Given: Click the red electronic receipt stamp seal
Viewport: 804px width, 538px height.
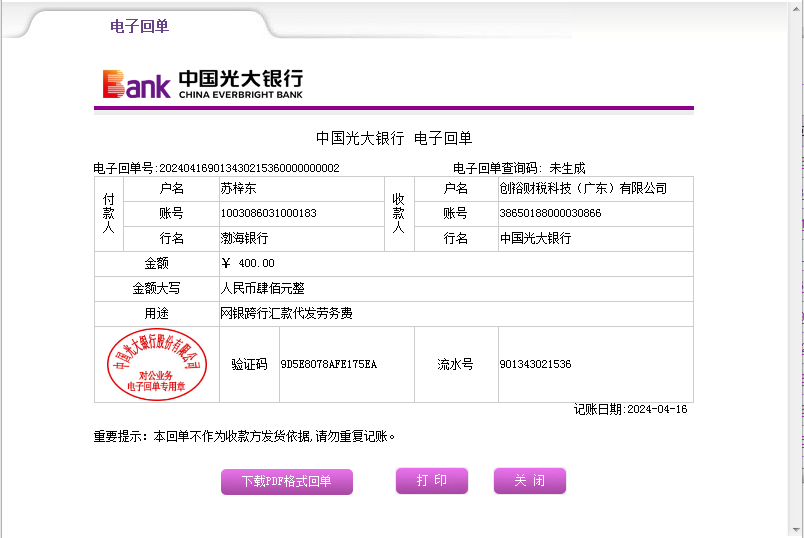Looking at the screenshot, I should [x=157, y=365].
